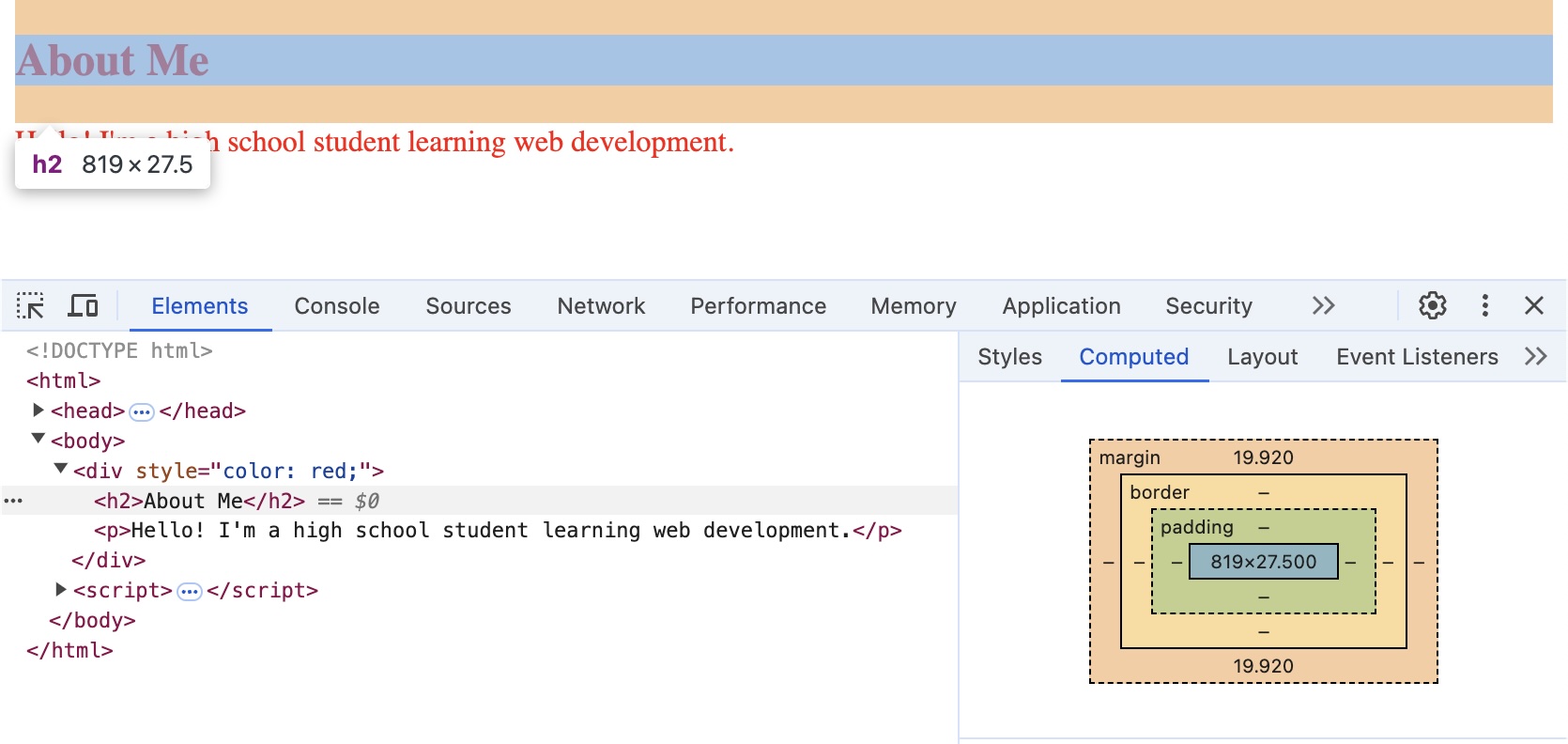Toggle the device toolbar icon
The height and width of the screenshot is (744, 1568).
pos(83,306)
